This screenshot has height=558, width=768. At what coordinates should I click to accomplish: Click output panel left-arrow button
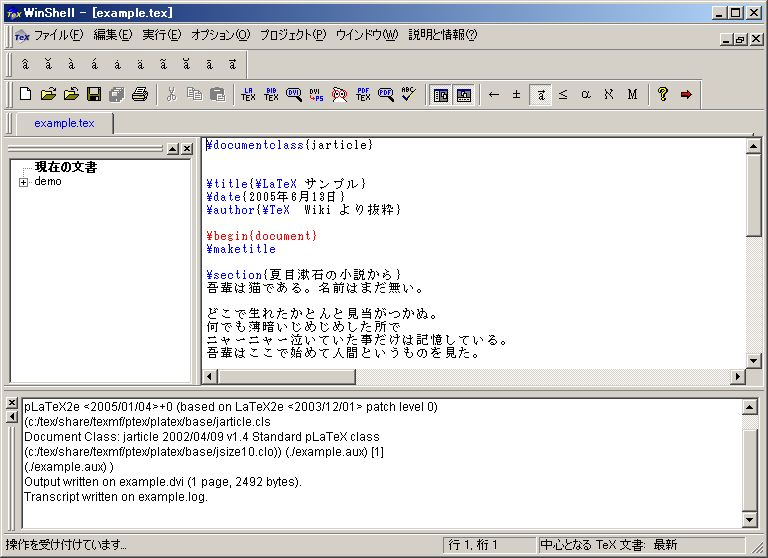[12, 416]
